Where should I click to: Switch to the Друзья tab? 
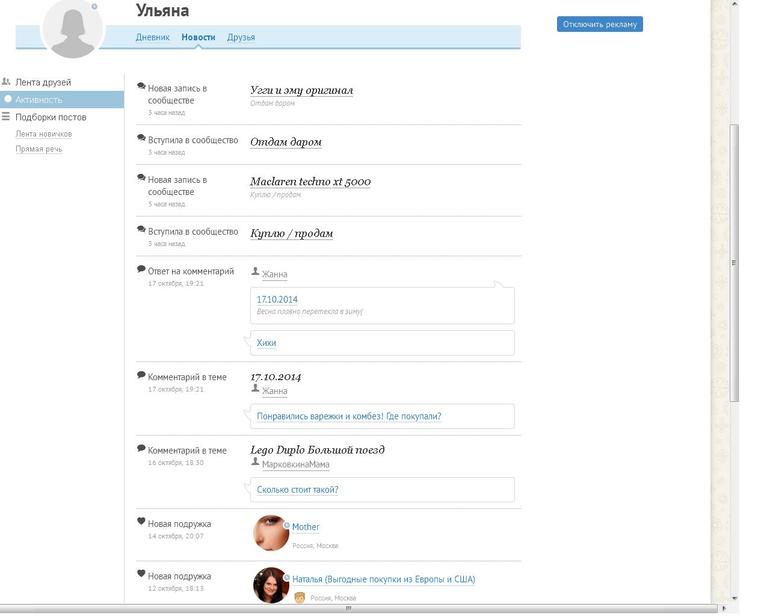point(241,37)
